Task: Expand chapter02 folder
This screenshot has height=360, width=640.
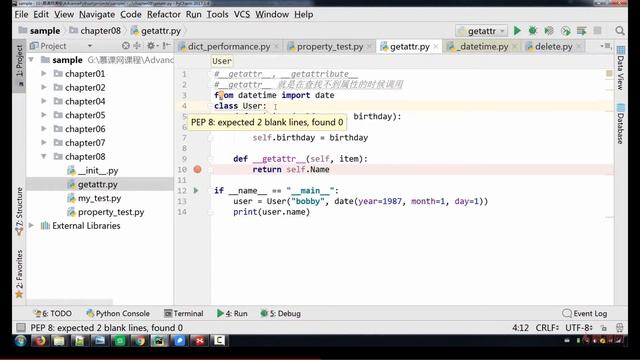Action: pos(44,87)
